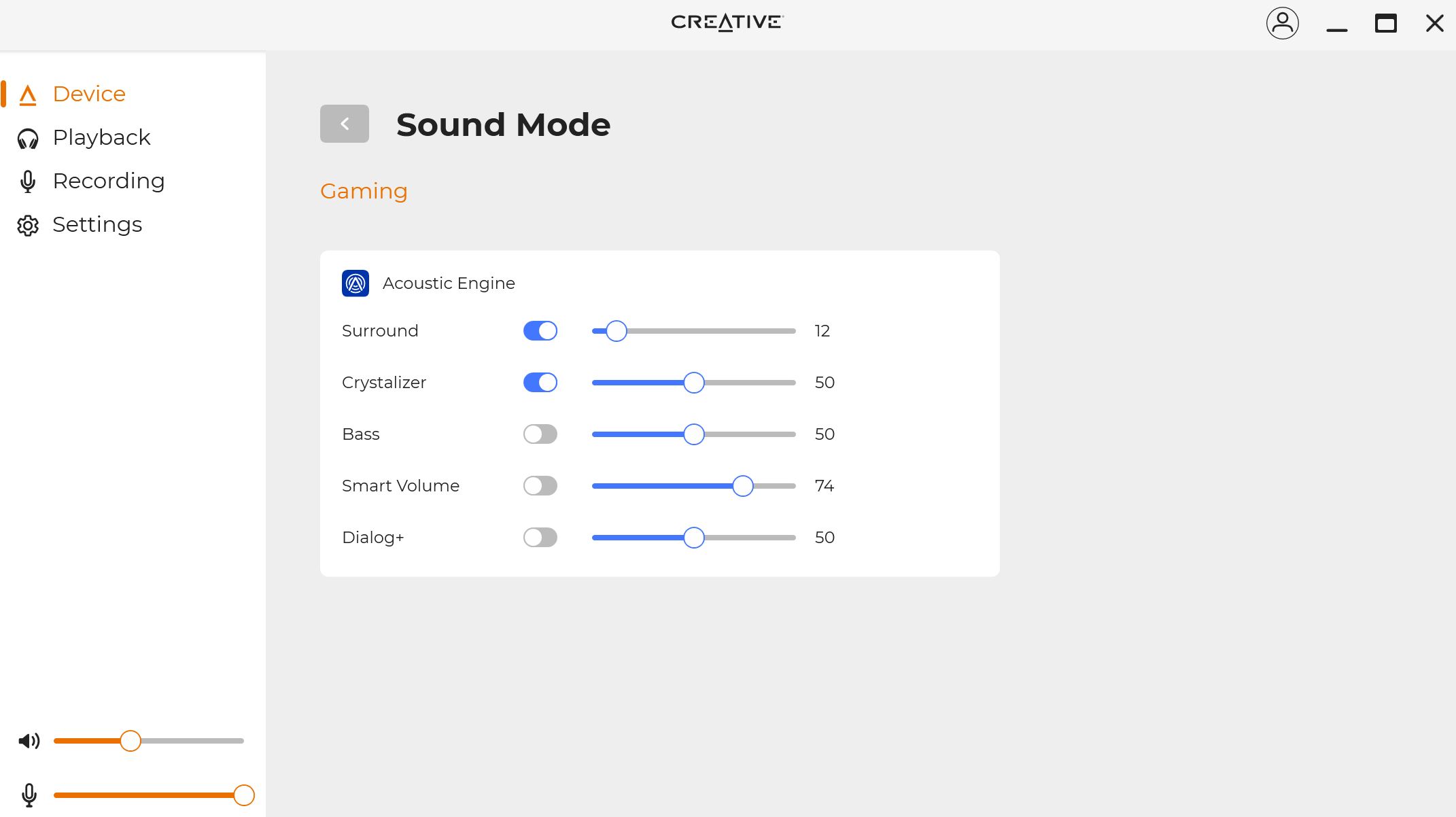
Task: Click the master volume slider knob
Action: pos(131,741)
